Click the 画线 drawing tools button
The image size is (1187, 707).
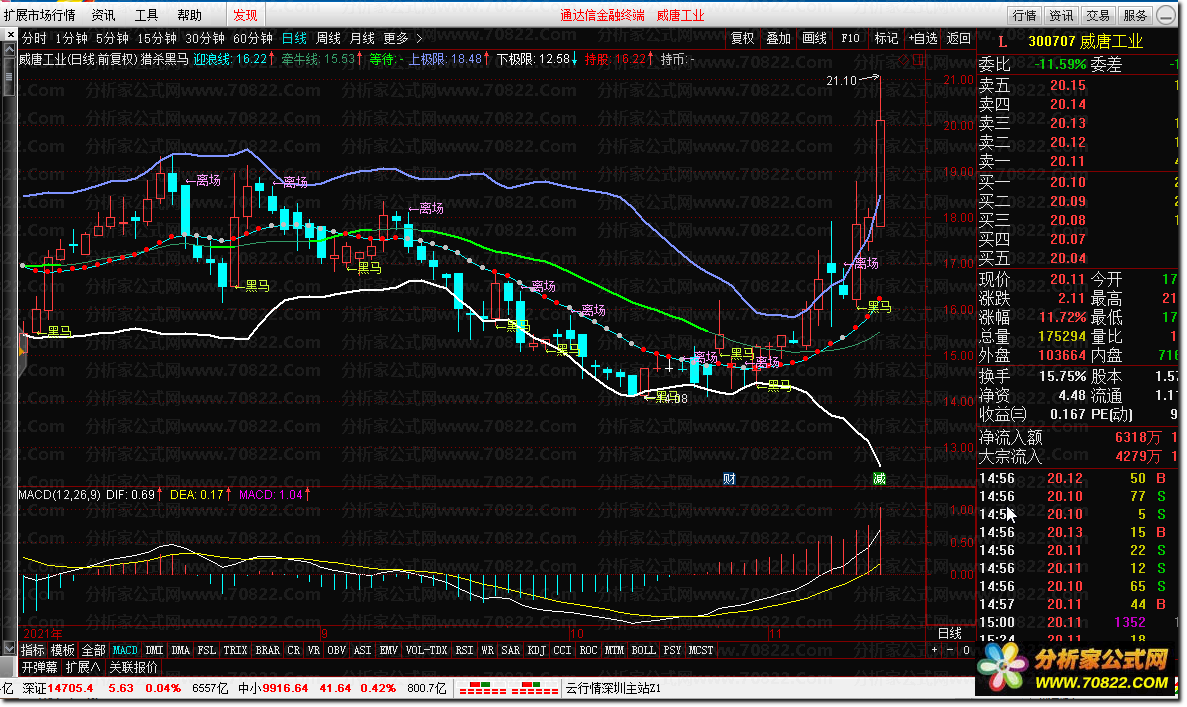click(815, 38)
